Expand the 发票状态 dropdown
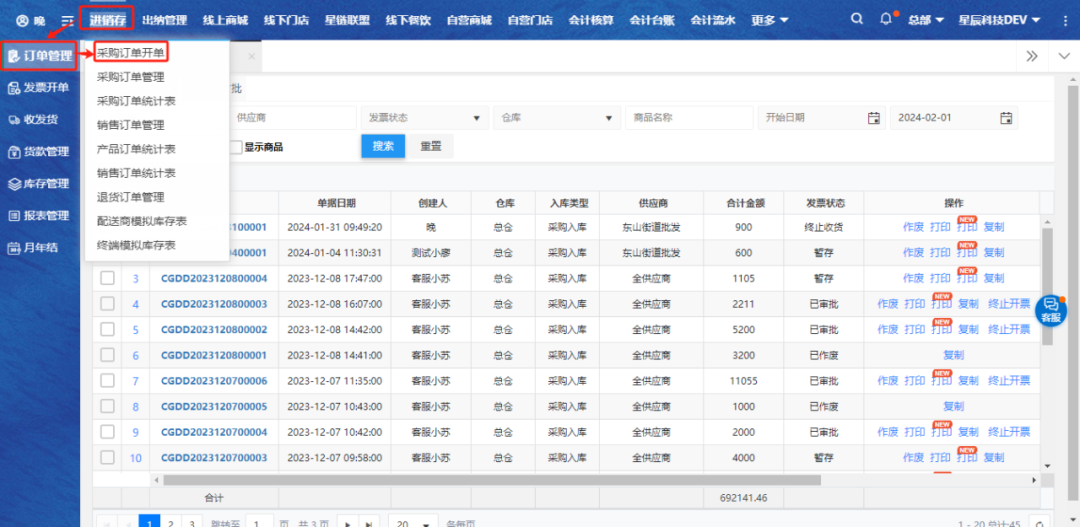This screenshot has width=1080, height=527. pos(424,118)
